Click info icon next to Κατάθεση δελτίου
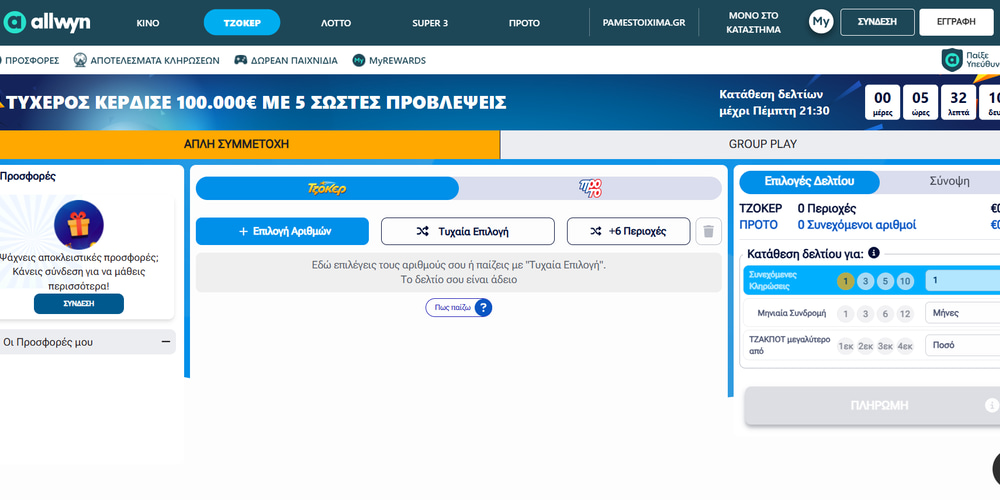The image size is (1000, 500). 874,253
